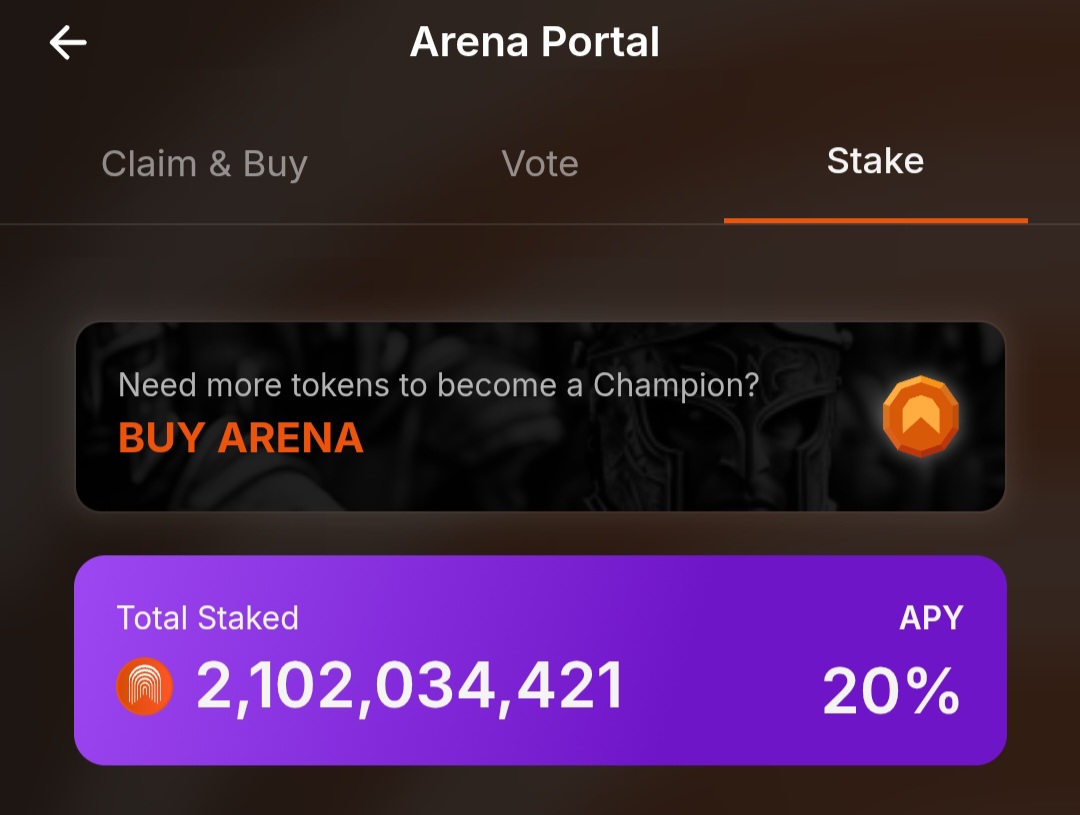Click the 'Need more tokens' prompt text
This screenshot has width=1080, height=815.
438,385
